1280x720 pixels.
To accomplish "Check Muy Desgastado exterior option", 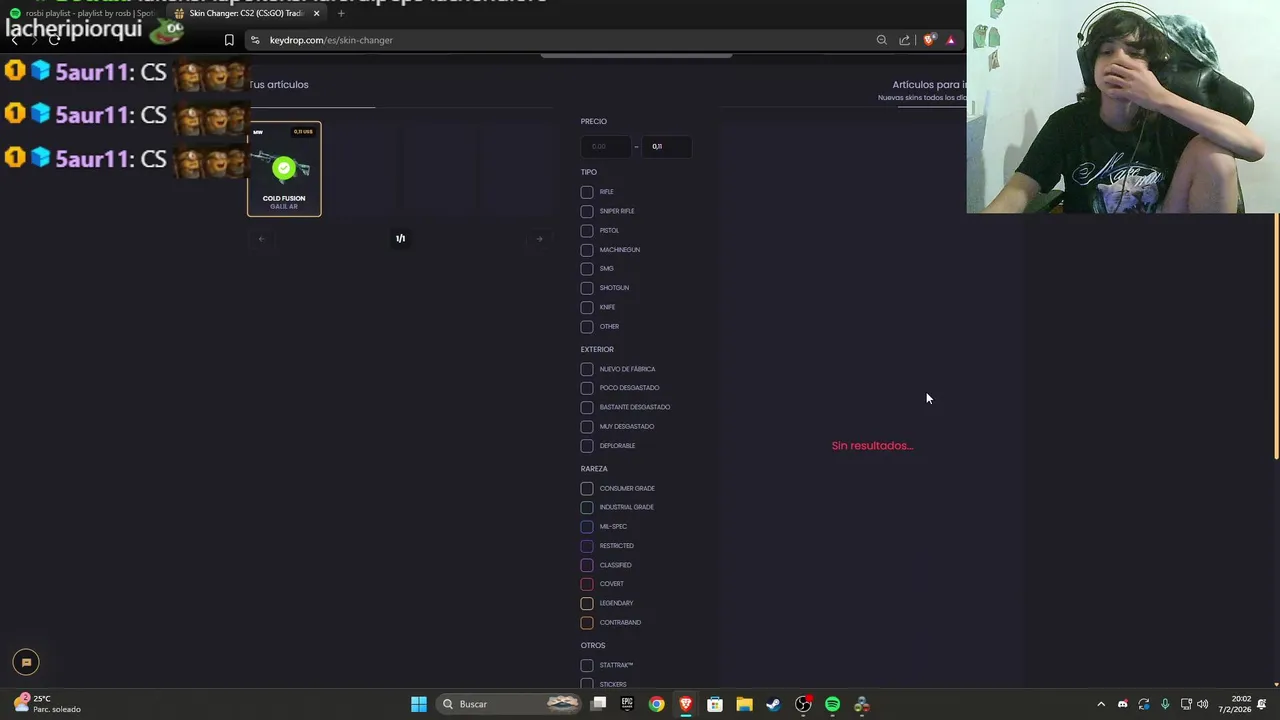I will point(587,427).
